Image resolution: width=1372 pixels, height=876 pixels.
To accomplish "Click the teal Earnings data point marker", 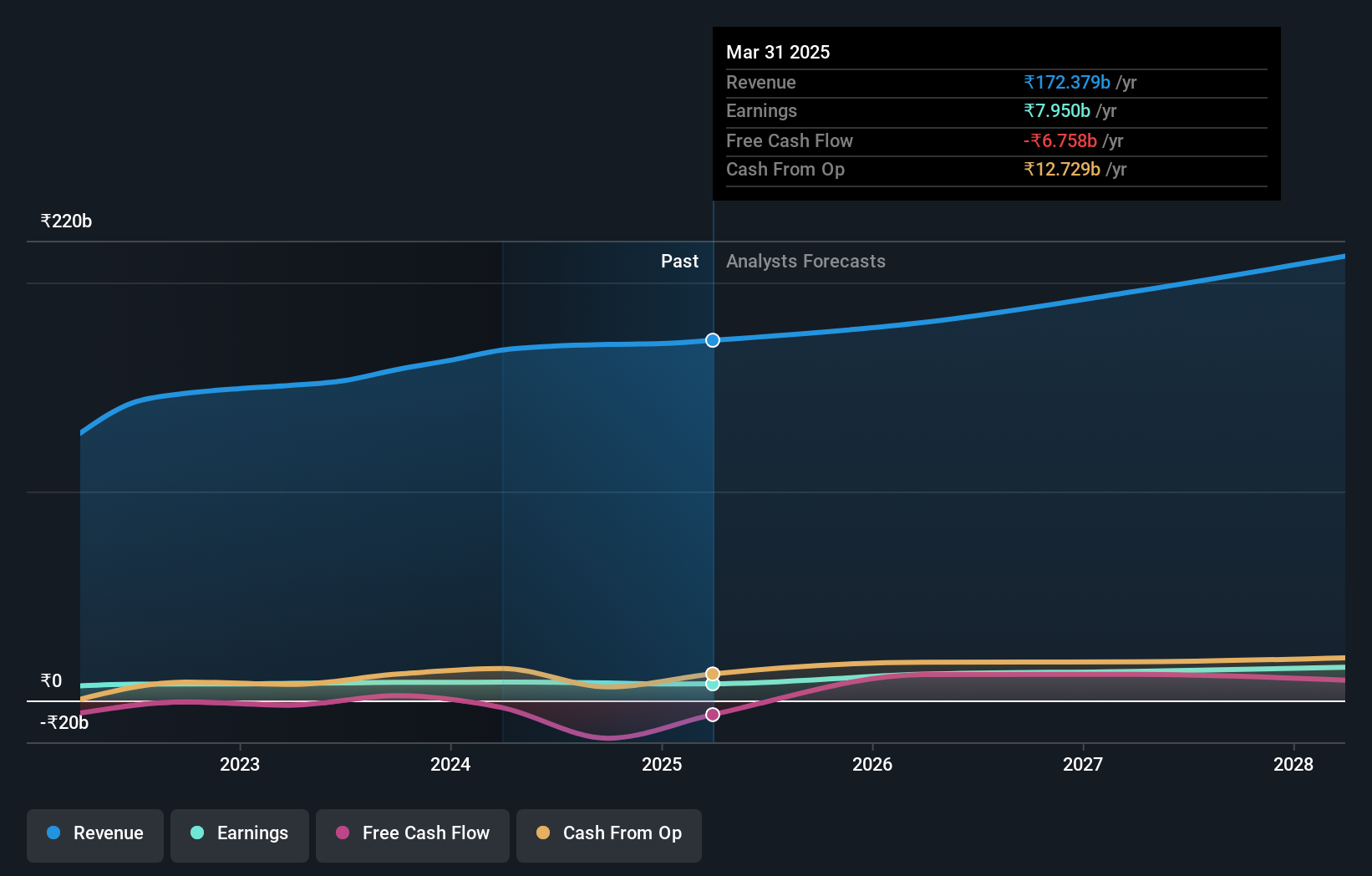I will (x=713, y=685).
